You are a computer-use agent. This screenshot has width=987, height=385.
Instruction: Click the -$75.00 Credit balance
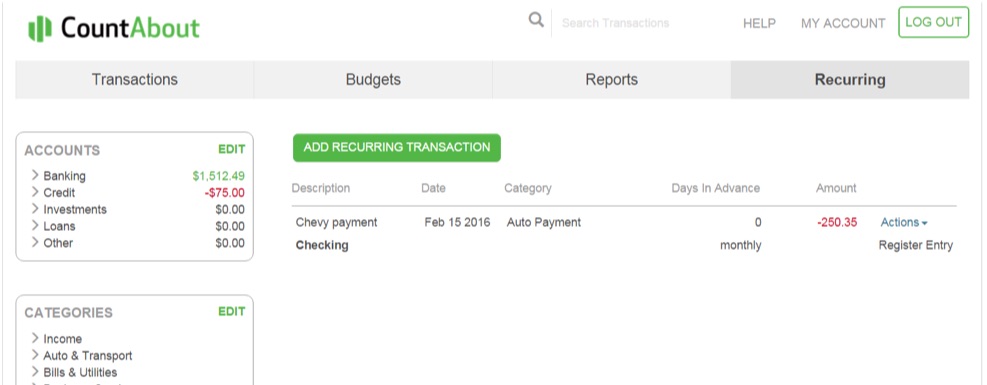coord(225,193)
